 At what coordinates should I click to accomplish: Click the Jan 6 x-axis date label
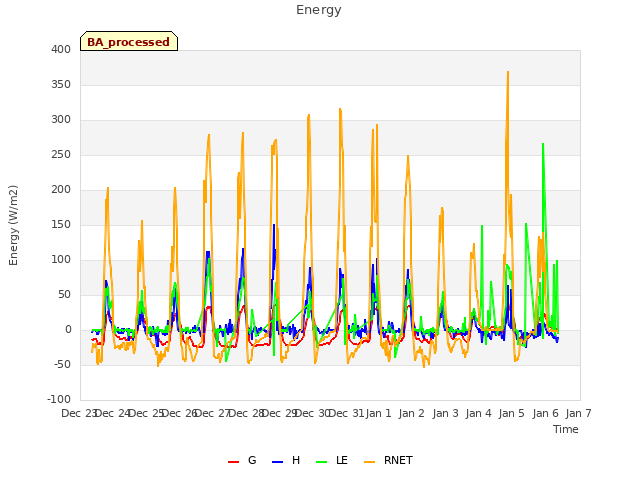(545, 413)
